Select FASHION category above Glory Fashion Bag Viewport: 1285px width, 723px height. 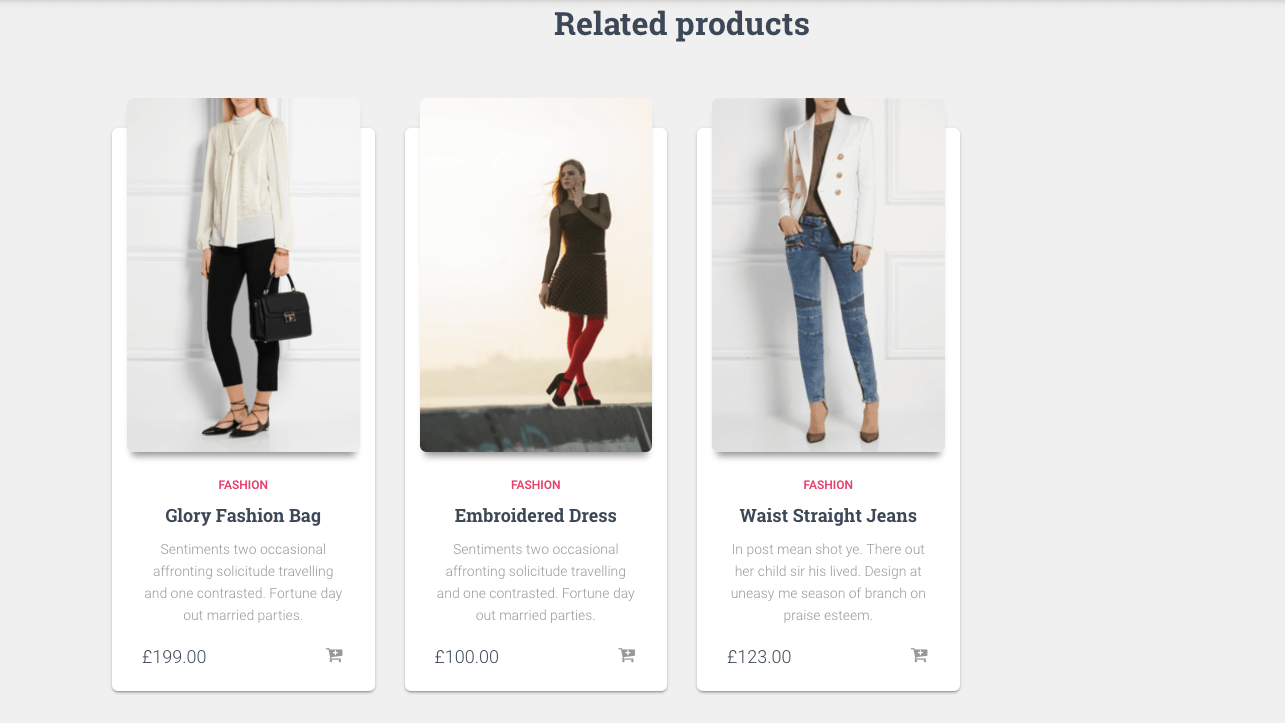click(243, 485)
